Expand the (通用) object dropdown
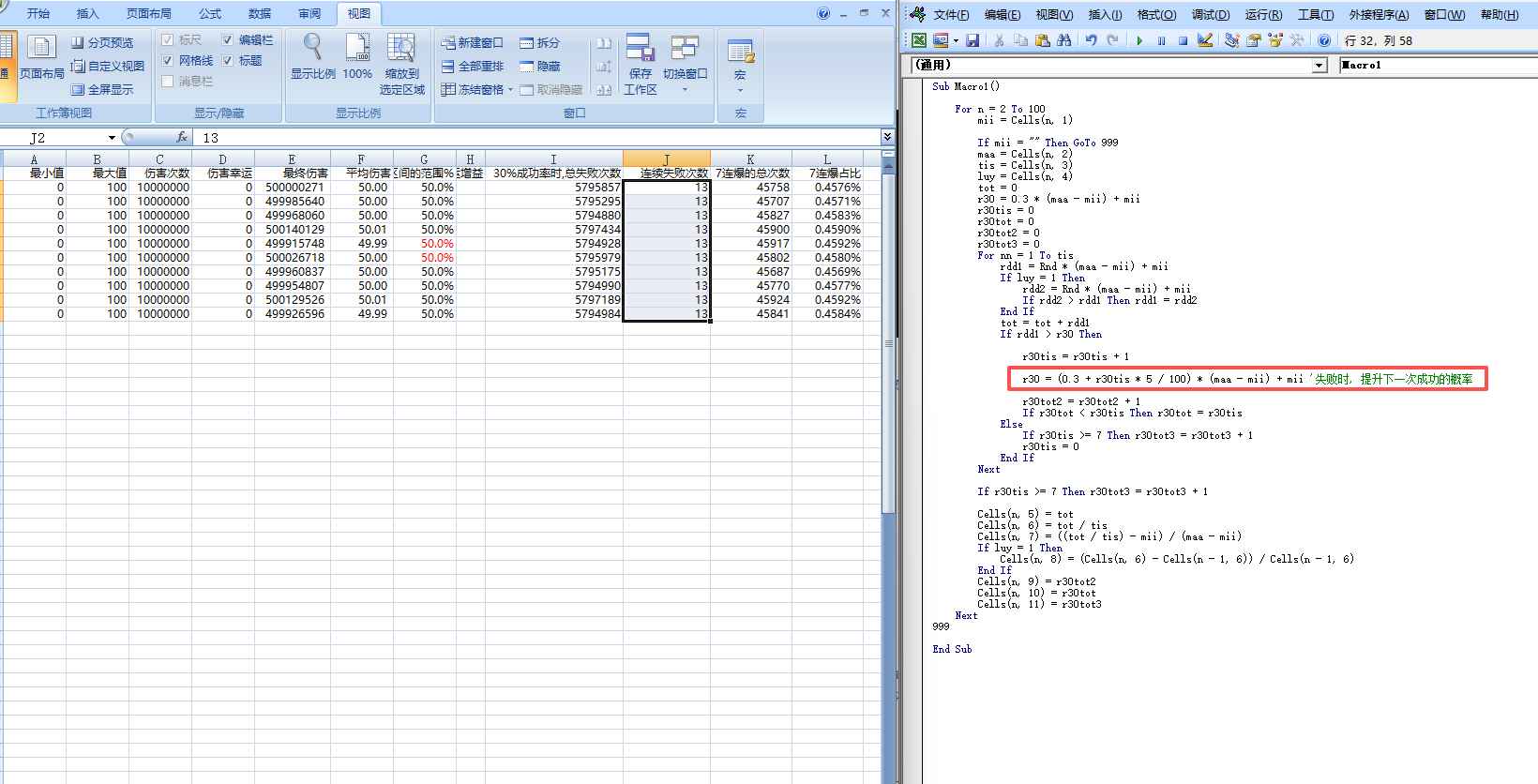1538x784 pixels. click(1319, 66)
